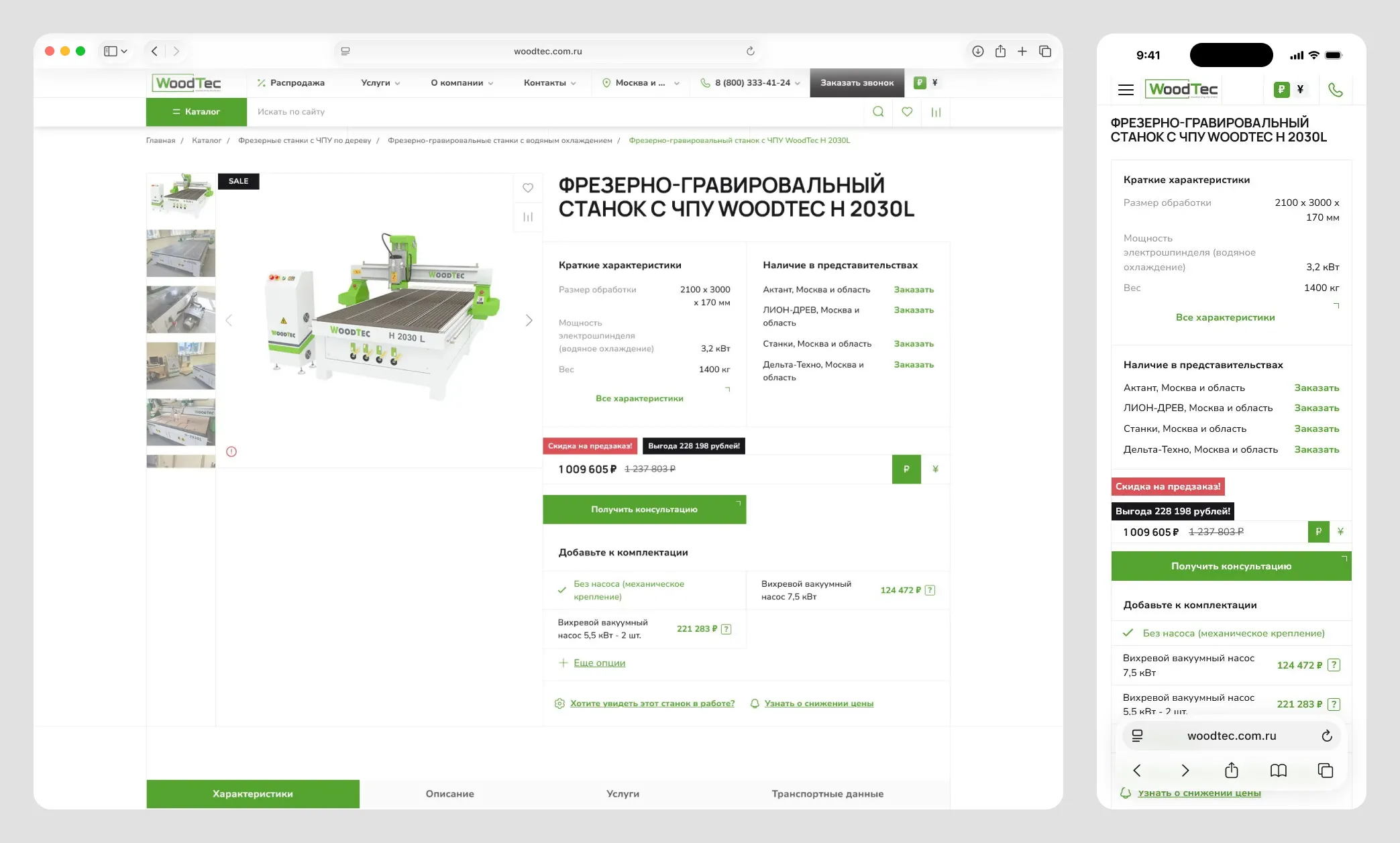Open favorites heart icon in the site header
Viewport: 1400px width, 843px height.
tap(907, 112)
